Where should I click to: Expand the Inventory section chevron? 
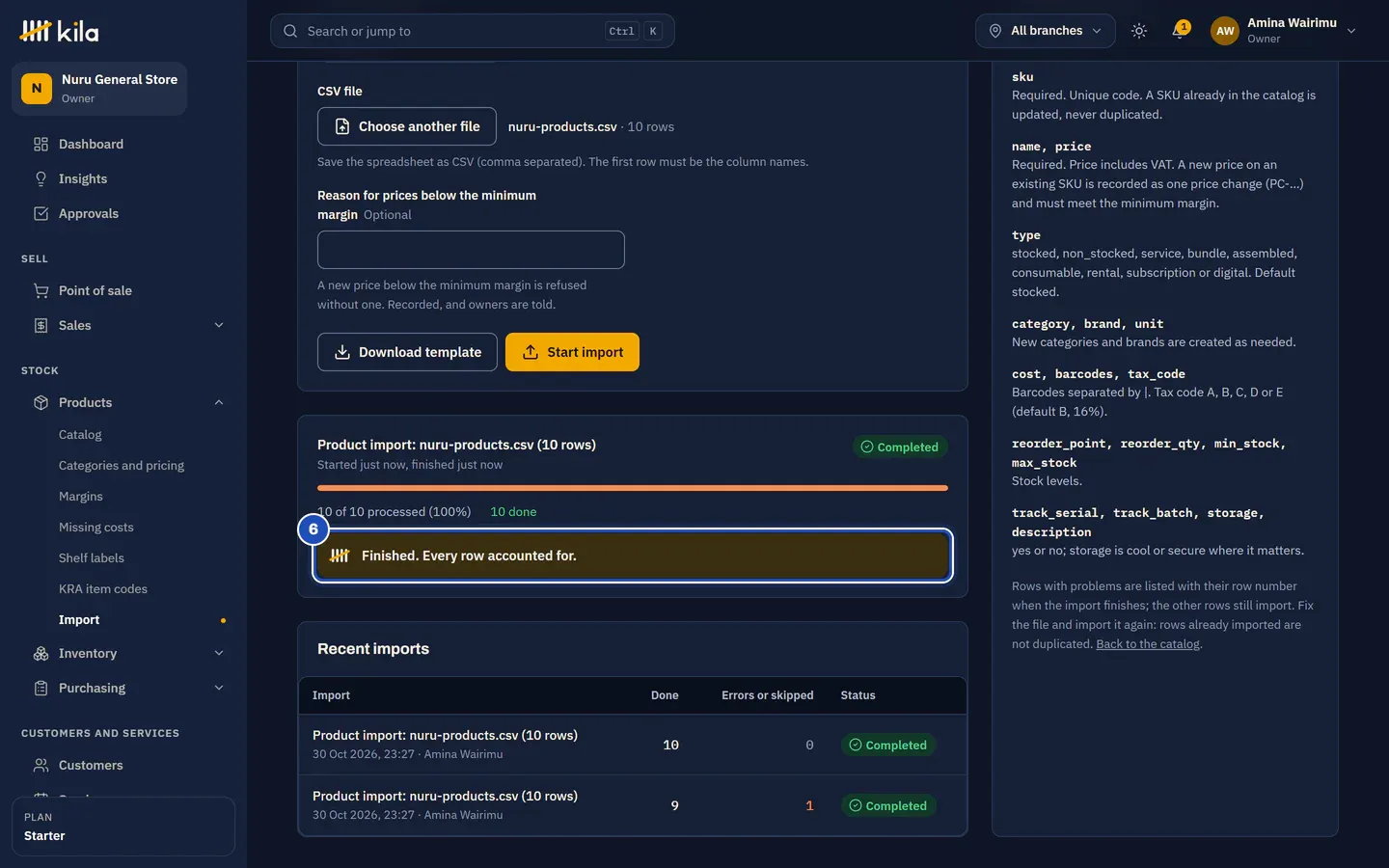(219, 653)
